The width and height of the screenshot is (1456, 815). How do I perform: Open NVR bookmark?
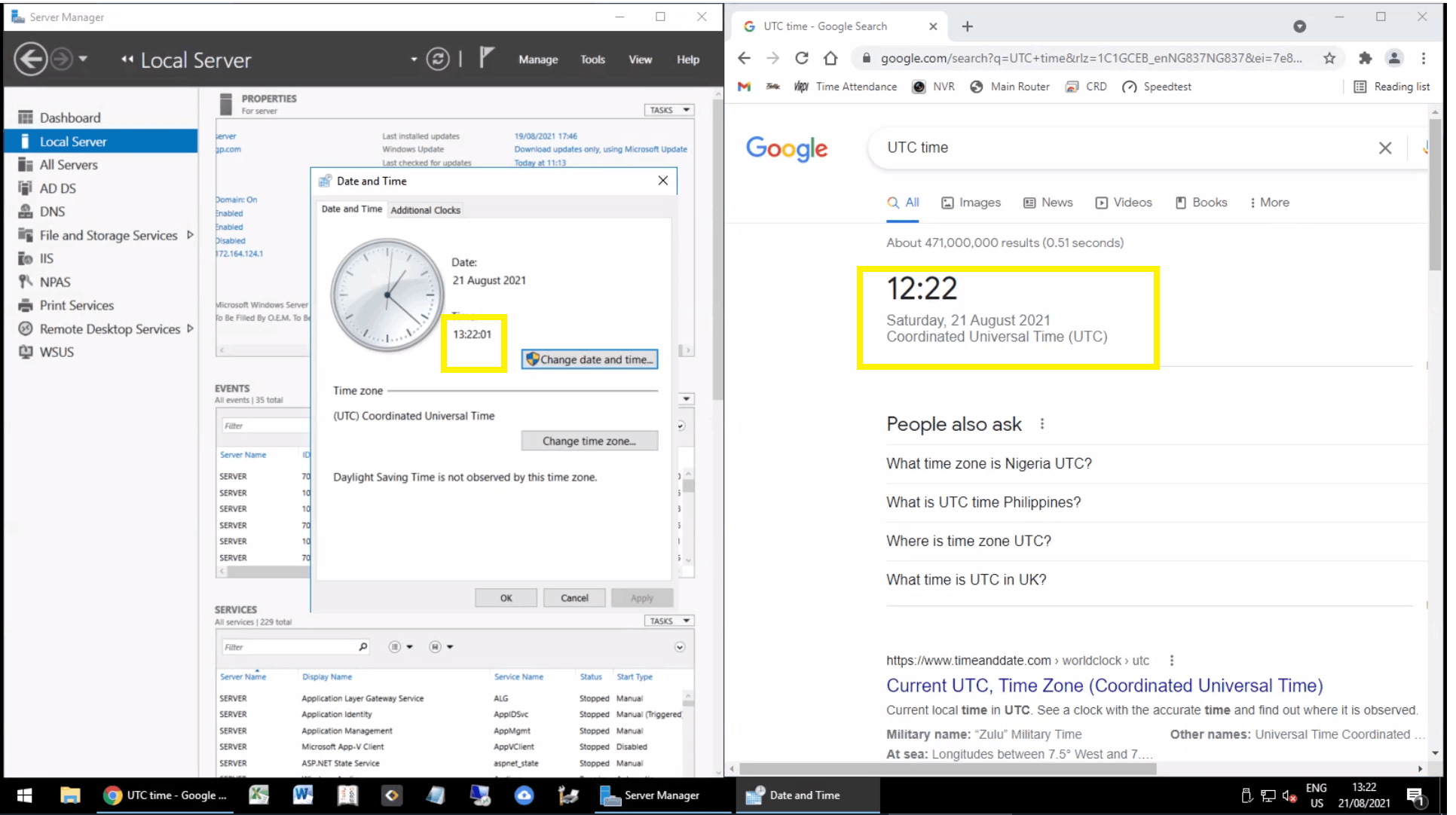pos(933,87)
